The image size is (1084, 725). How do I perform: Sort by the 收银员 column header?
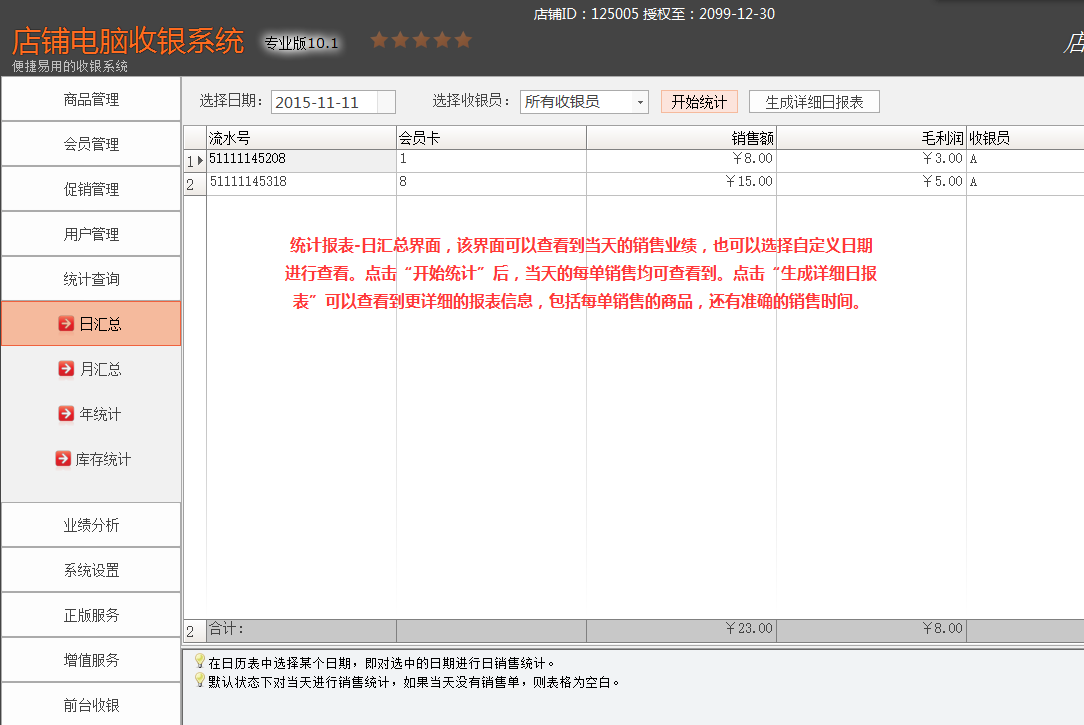point(1025,138)
